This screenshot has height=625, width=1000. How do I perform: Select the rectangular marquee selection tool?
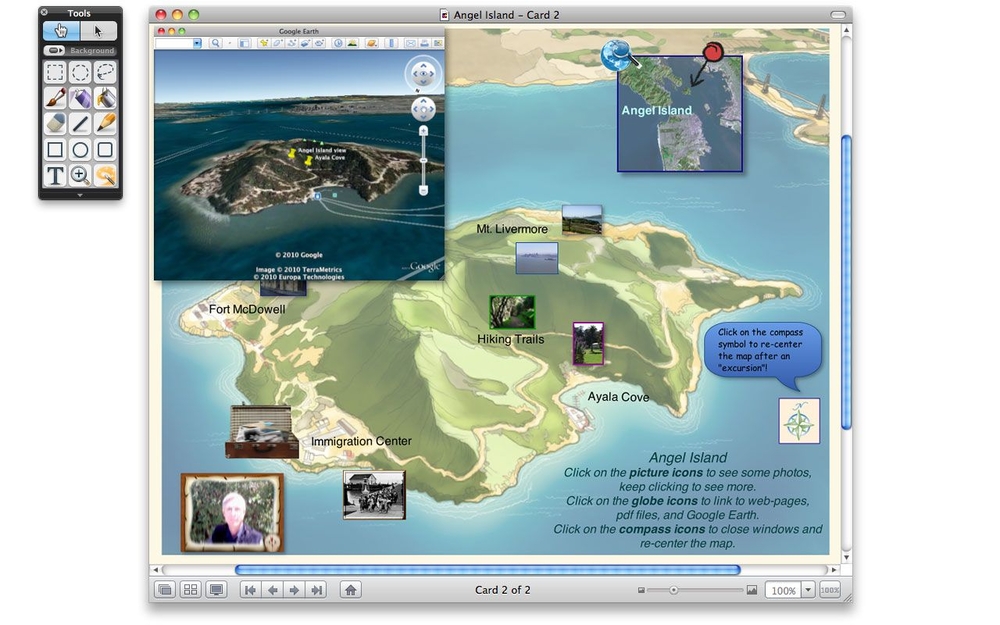55,72
